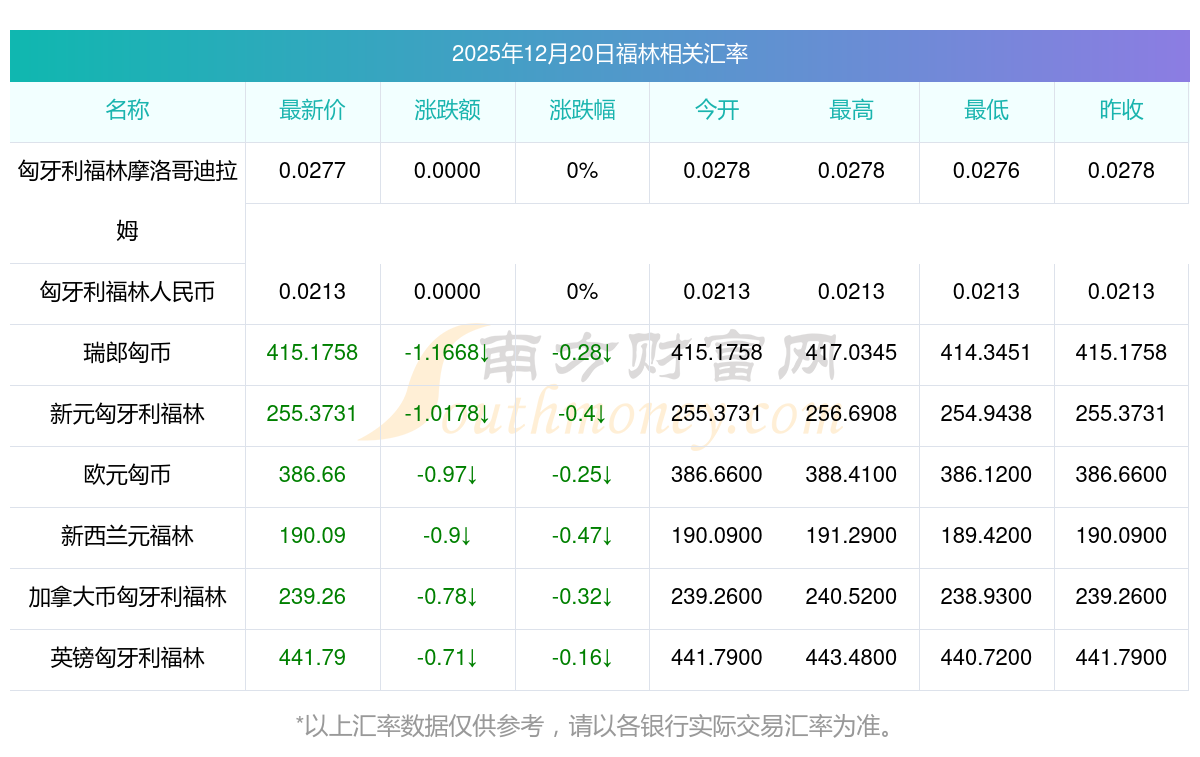Click the 最新价 column header
Viewport: 1200px width, 757px height.
point(313,110)
